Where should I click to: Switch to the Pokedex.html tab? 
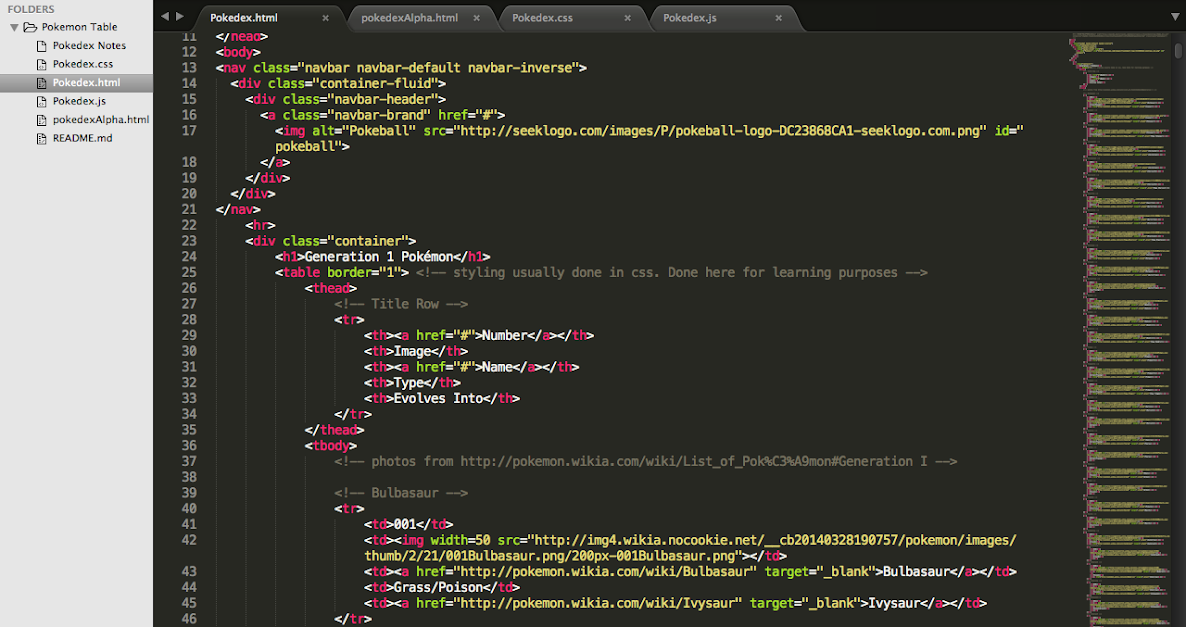(x=269, y=17)
